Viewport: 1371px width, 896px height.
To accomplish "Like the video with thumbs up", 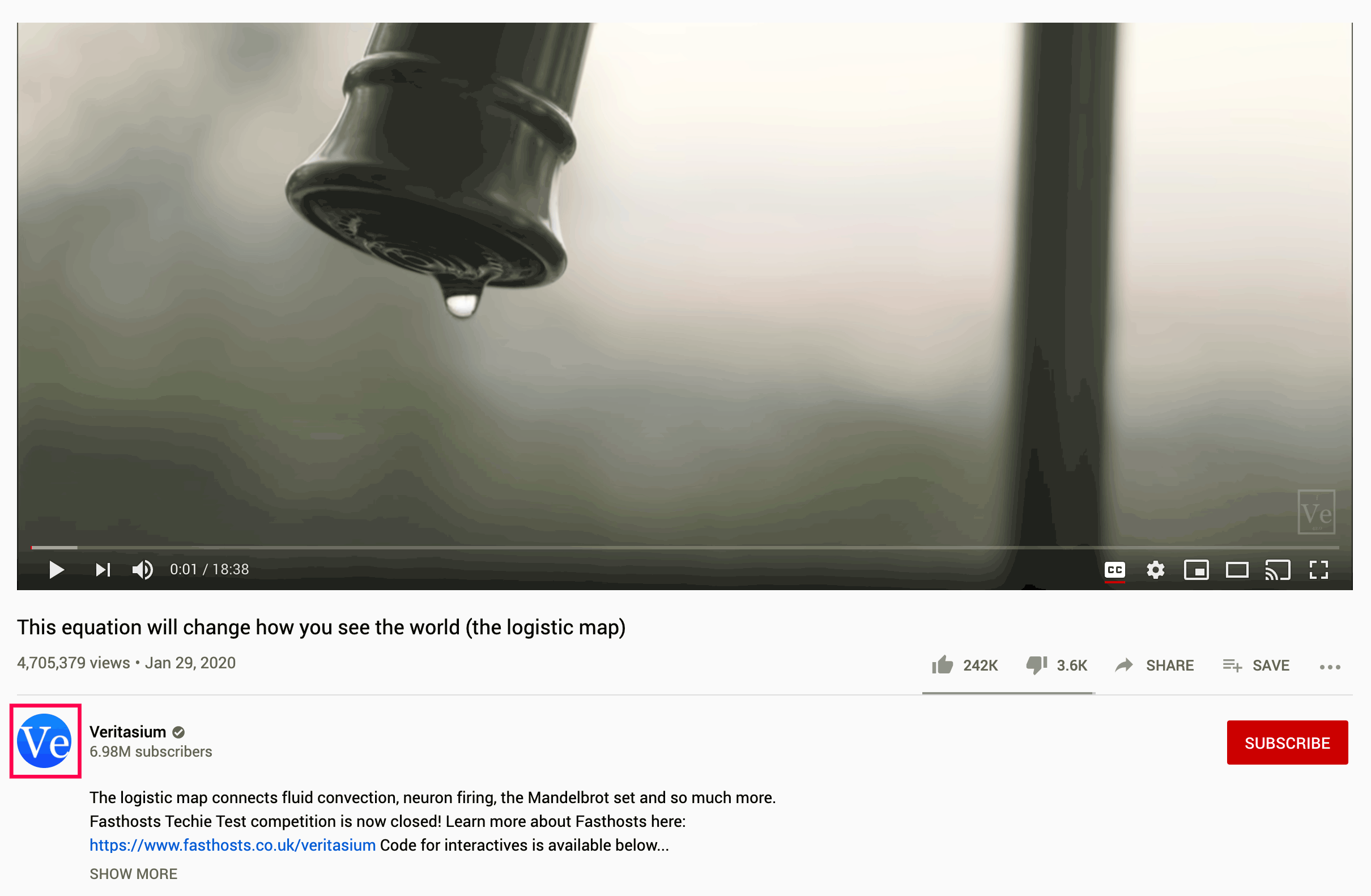I will (965, 665).
